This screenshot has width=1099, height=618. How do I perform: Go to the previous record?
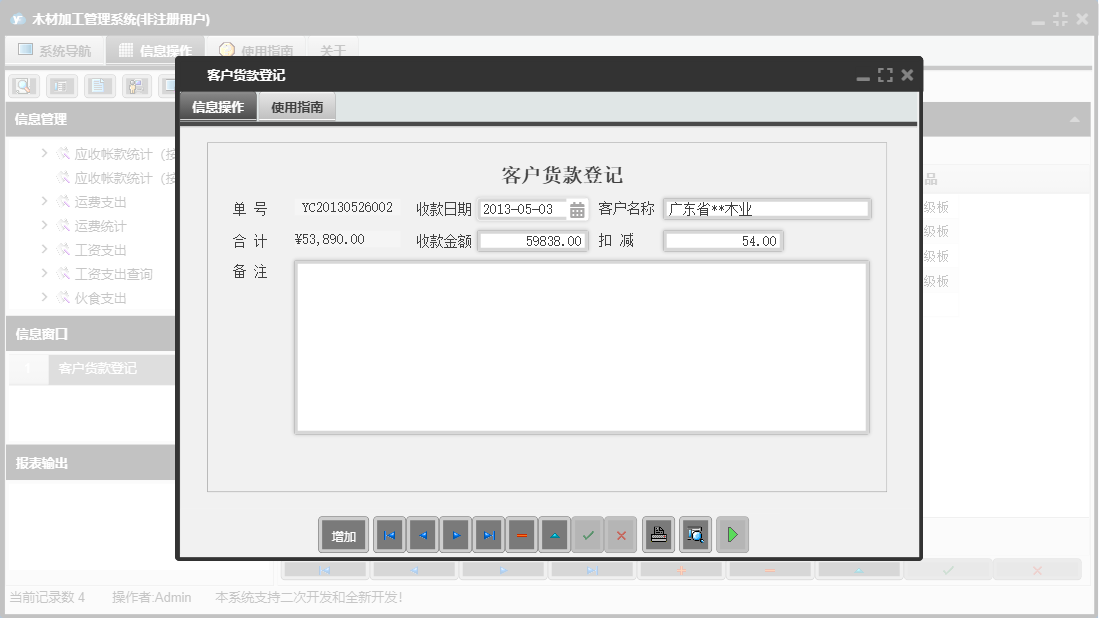422,535
